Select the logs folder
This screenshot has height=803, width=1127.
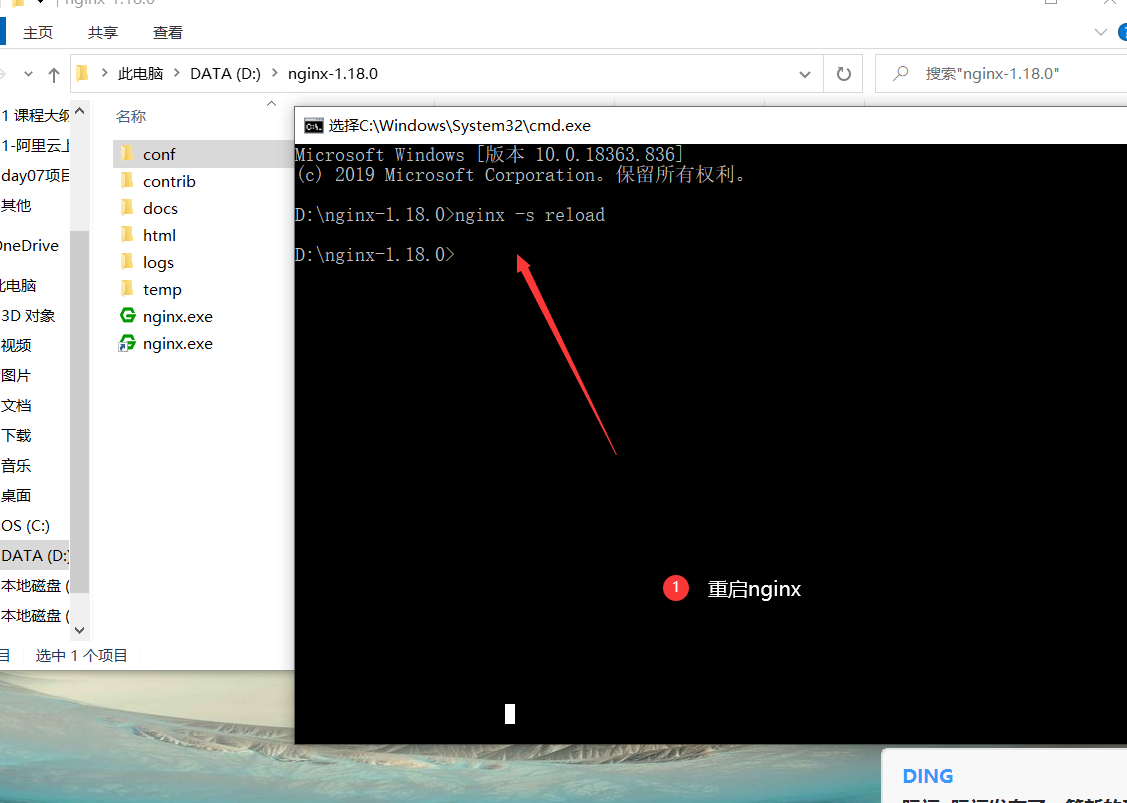point(158,262)
